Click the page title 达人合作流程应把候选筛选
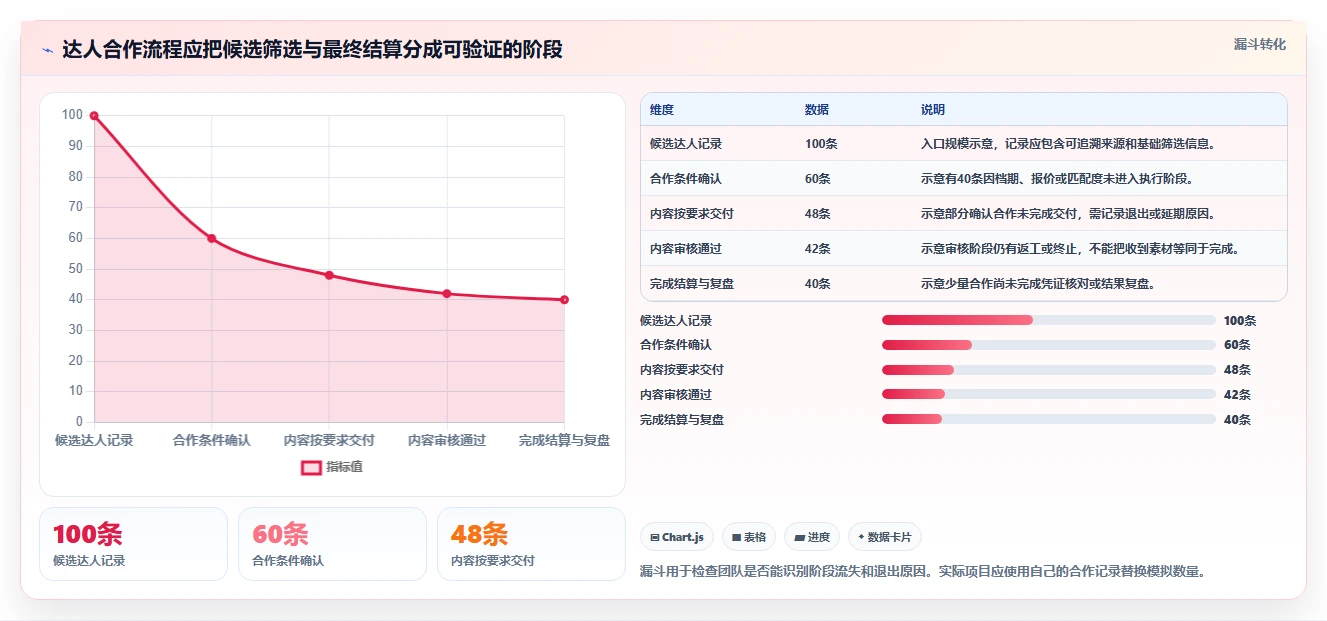 312,50
